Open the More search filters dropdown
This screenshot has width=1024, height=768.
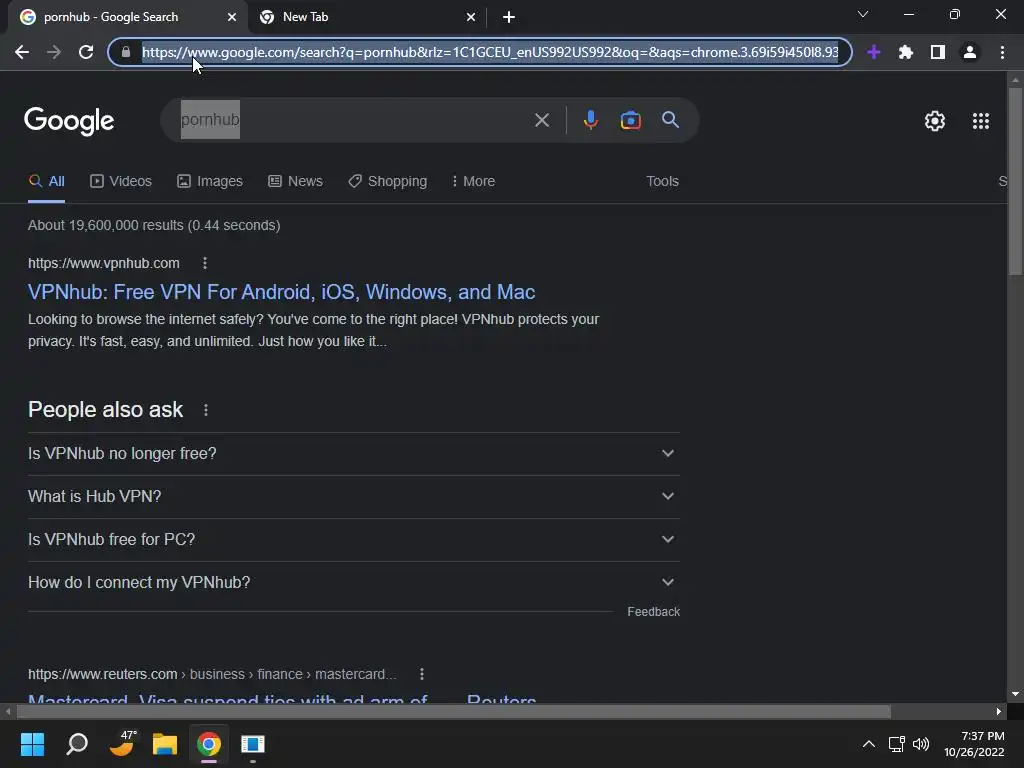[x=473, y=182]
